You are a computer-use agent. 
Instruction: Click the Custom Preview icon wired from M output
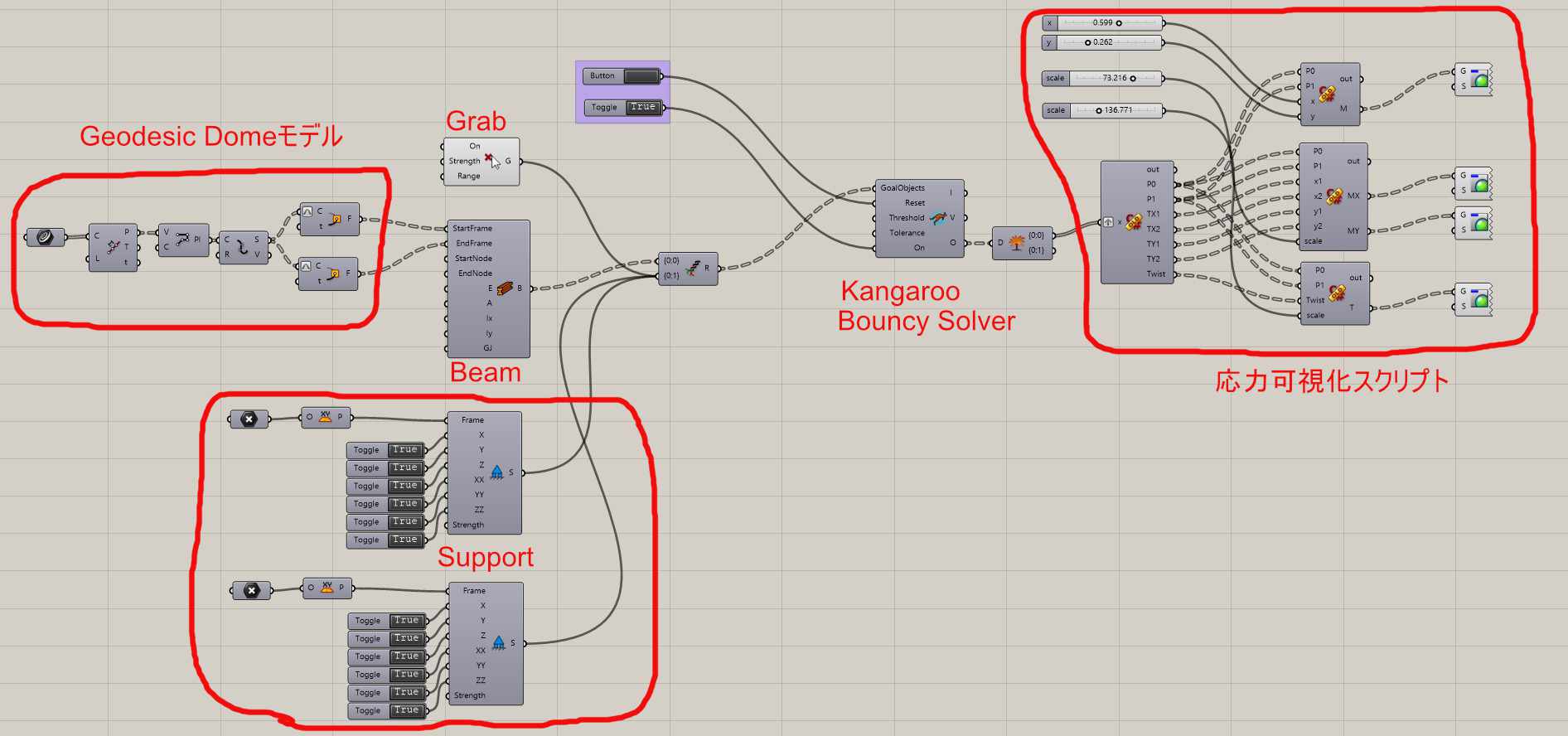(x=1480, y=79)
